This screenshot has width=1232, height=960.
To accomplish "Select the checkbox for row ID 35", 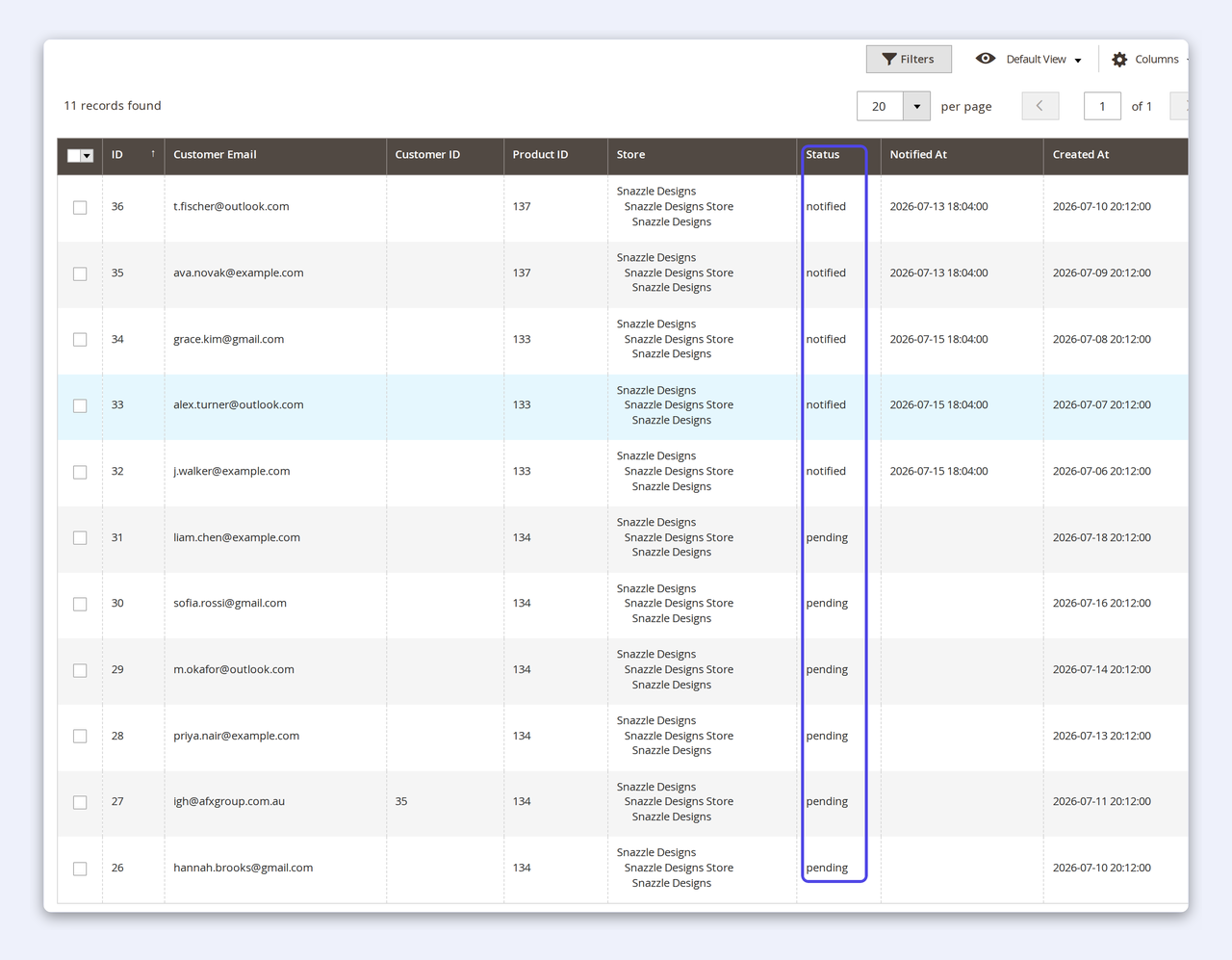I will (80, 273).
